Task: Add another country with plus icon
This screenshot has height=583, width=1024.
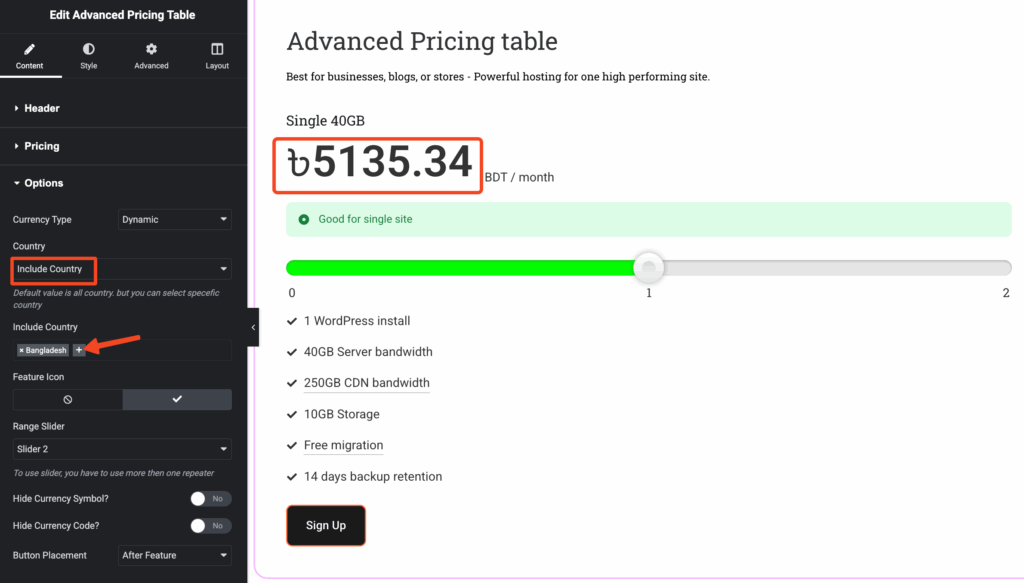Action: [79, 350]
